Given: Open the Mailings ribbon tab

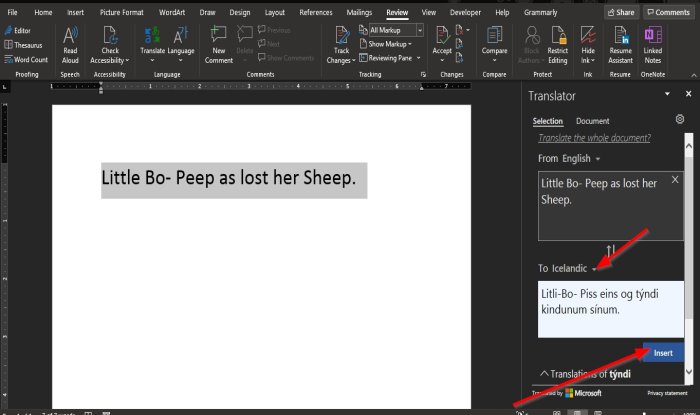Looking at the screenshot, I should [357, 12].
